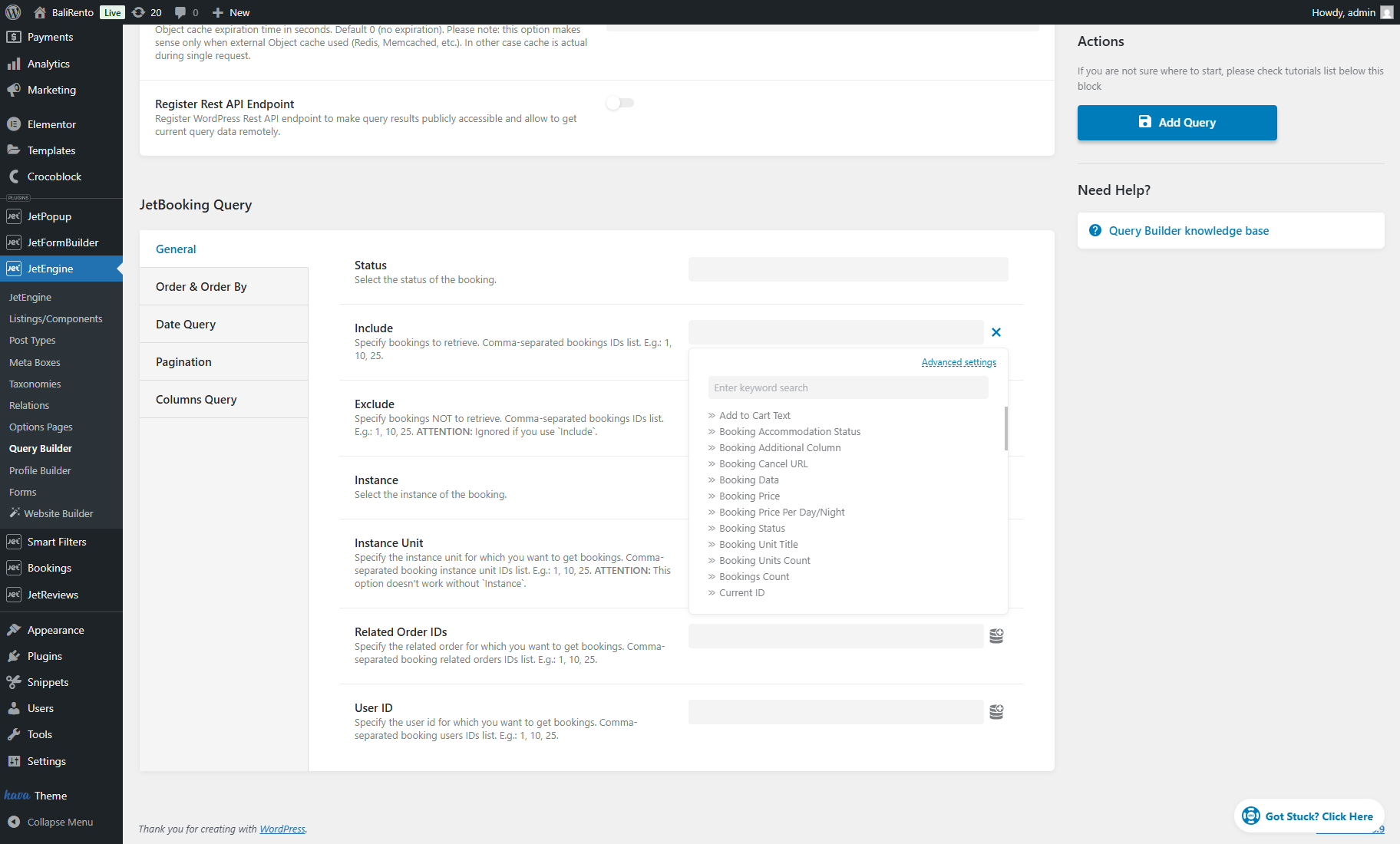
Task: Close the Include dynamic tags popup
Action: coord(996,332)
